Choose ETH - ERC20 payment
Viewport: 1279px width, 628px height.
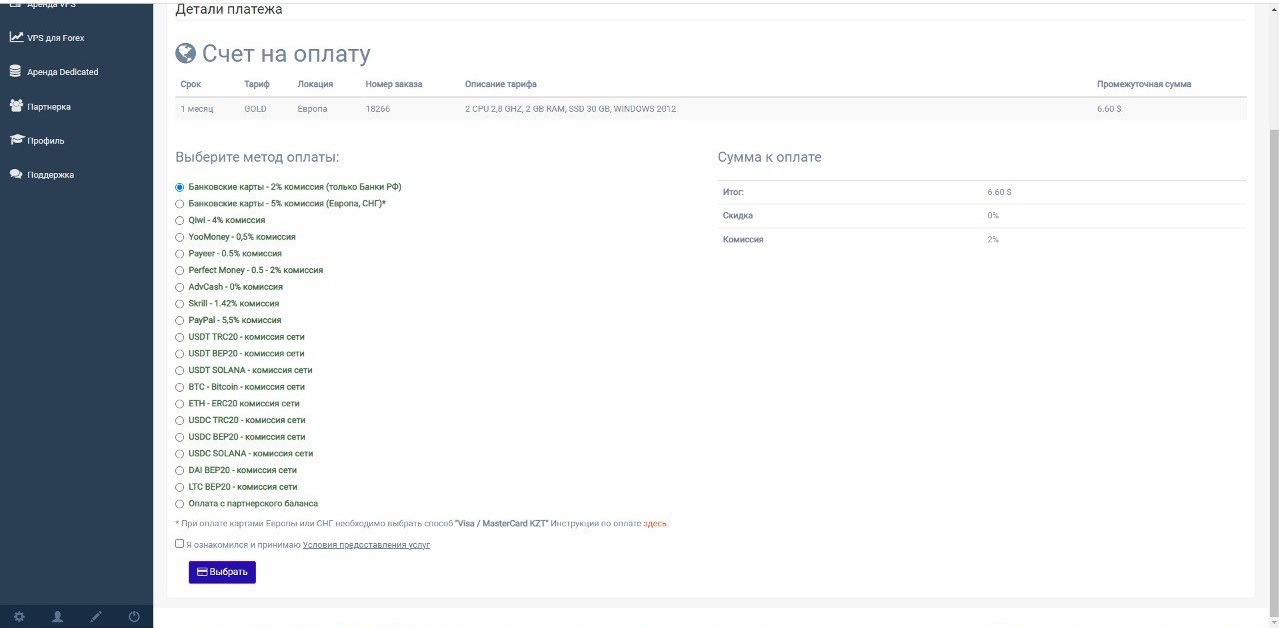click(180, 404)
